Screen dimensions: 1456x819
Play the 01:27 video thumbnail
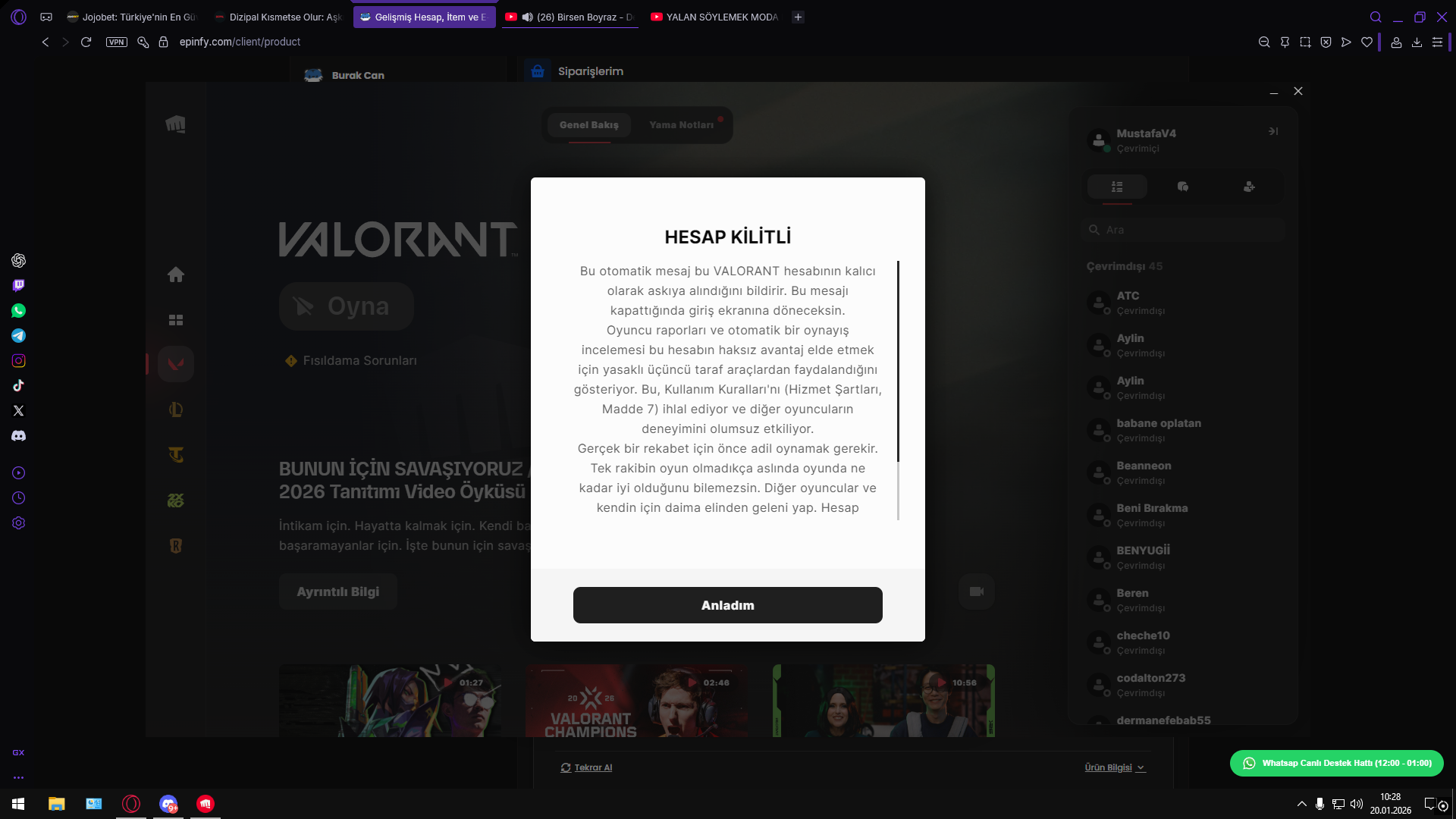click(390, 701)
